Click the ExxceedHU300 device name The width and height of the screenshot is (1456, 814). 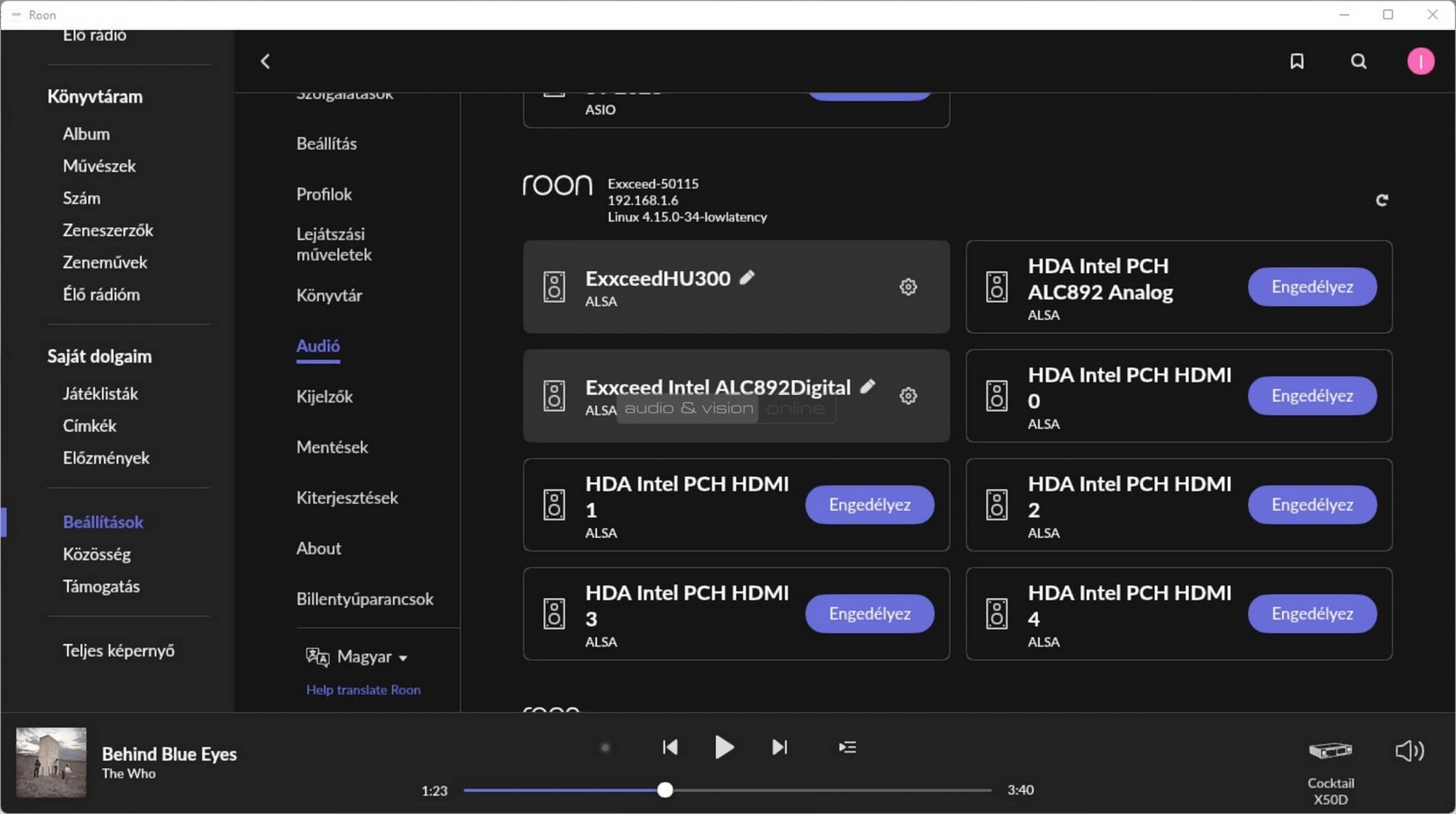click(657, 278)
